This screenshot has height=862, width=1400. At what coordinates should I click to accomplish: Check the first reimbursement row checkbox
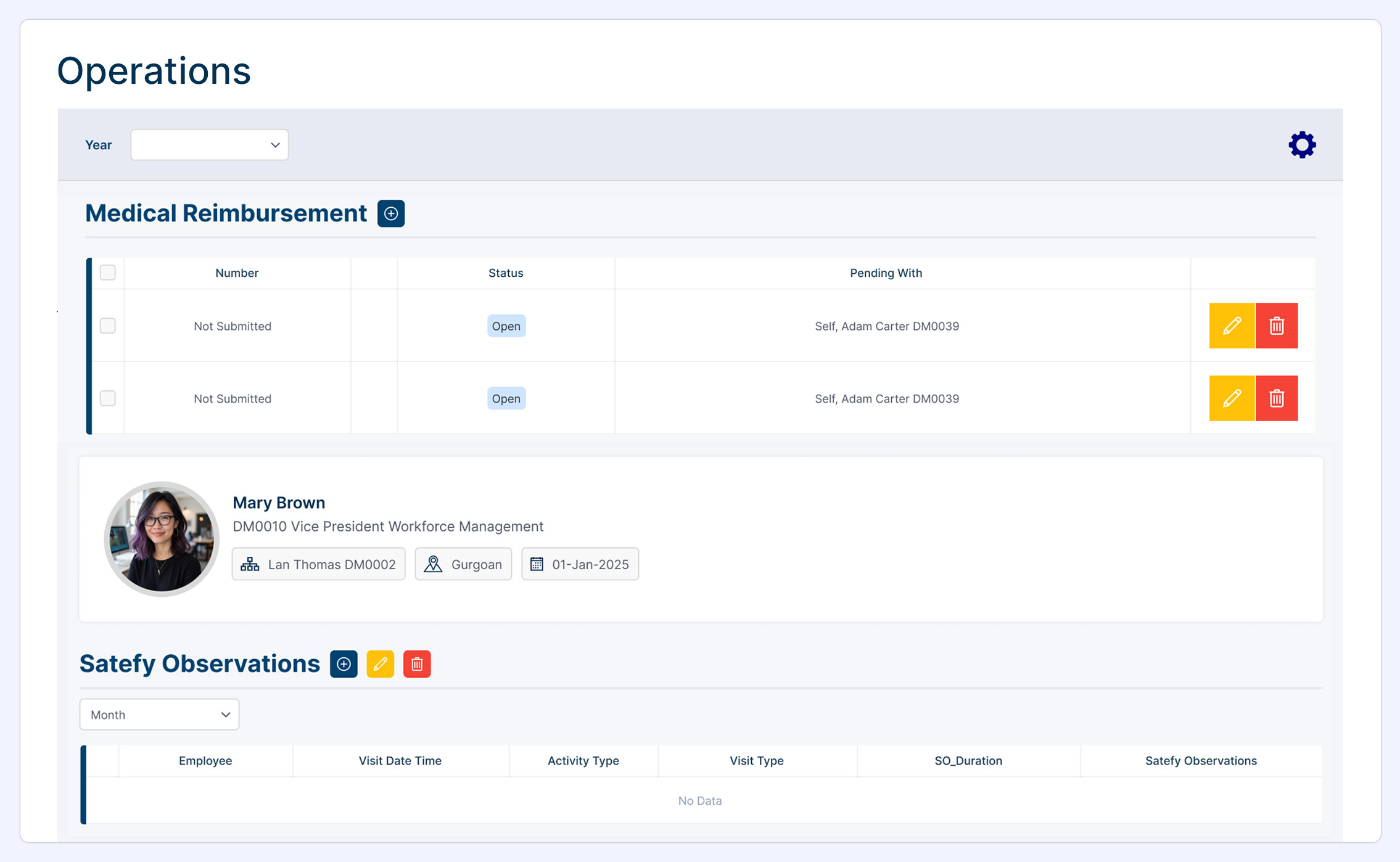pyautogui.click(x=108, y=326)
